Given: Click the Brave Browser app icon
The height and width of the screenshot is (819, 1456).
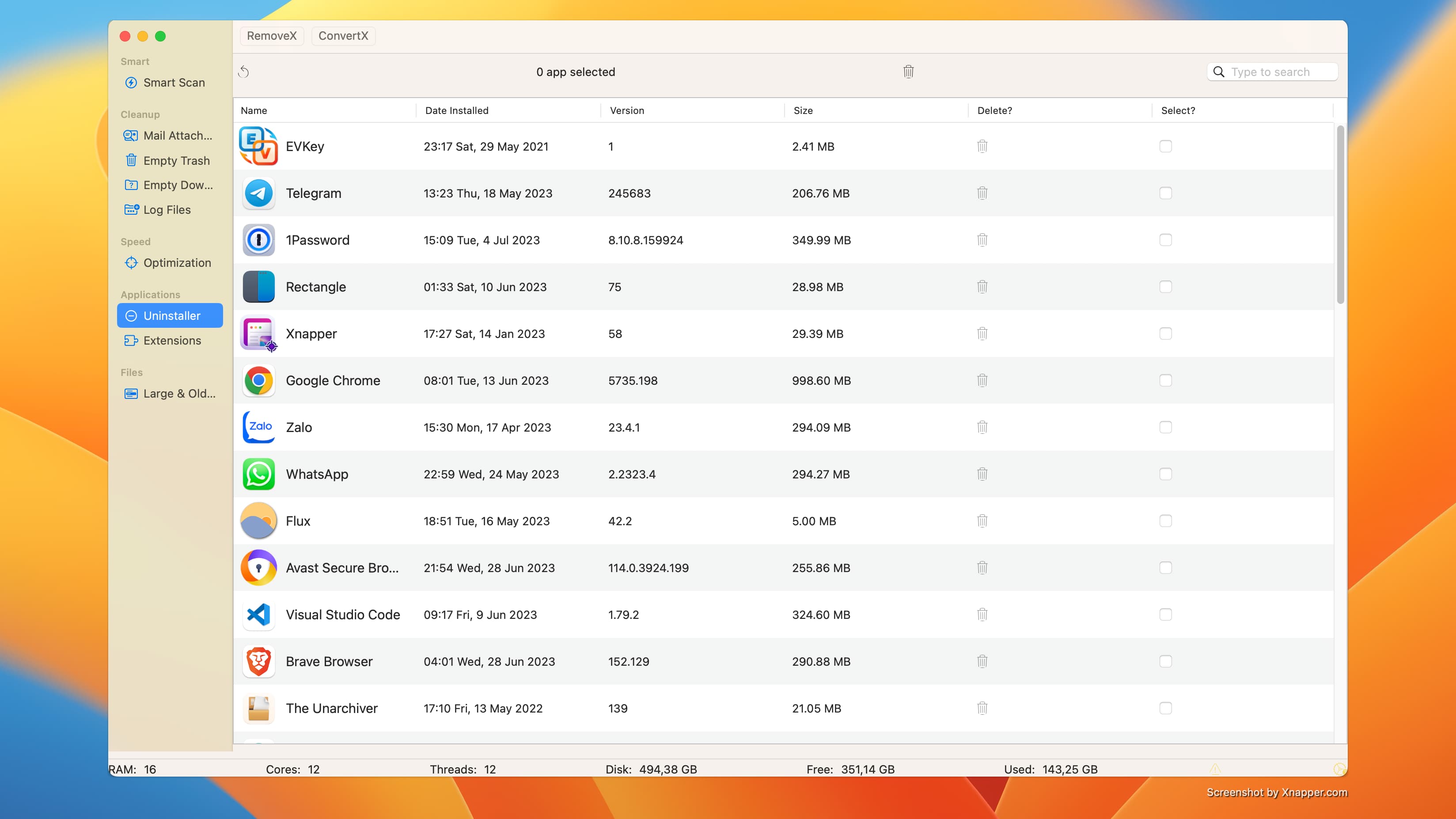Looking at the screenshot, I should coord(258,661).
